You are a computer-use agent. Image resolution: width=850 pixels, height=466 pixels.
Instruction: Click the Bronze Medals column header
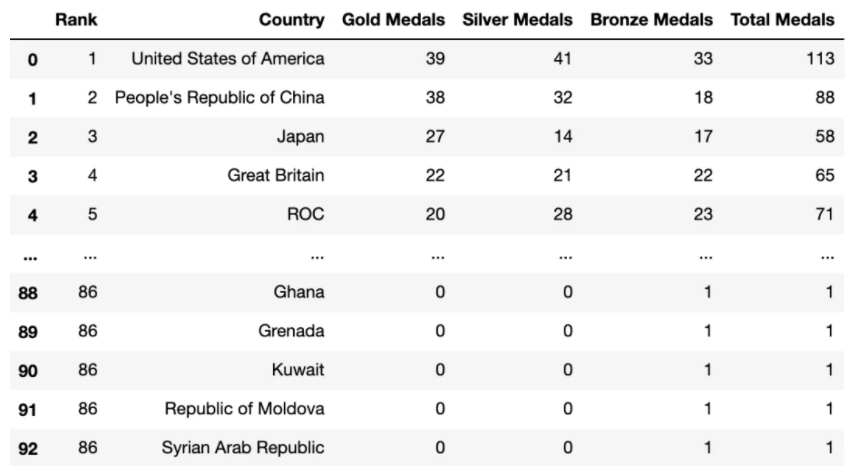(x=652, y=20)
